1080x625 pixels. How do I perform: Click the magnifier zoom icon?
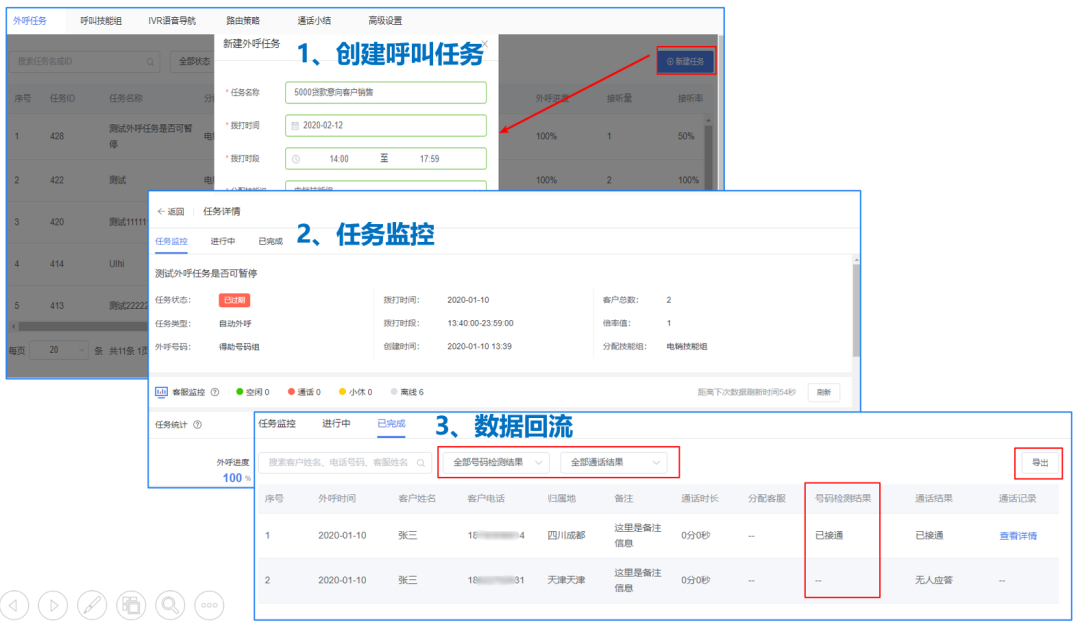pyautogui.click(x=170, y=605)
